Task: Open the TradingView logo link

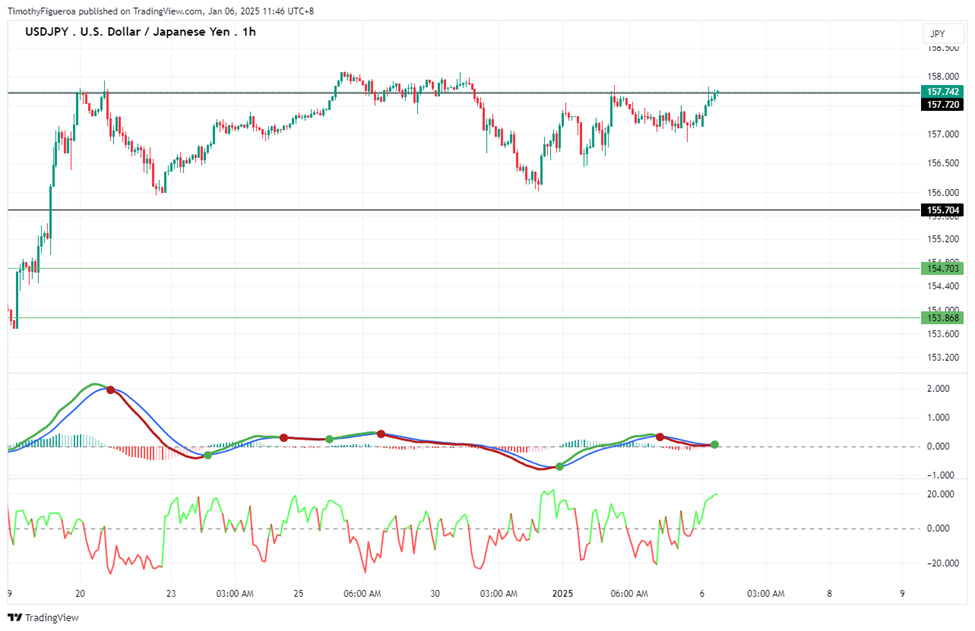Action: coord(44,617)
